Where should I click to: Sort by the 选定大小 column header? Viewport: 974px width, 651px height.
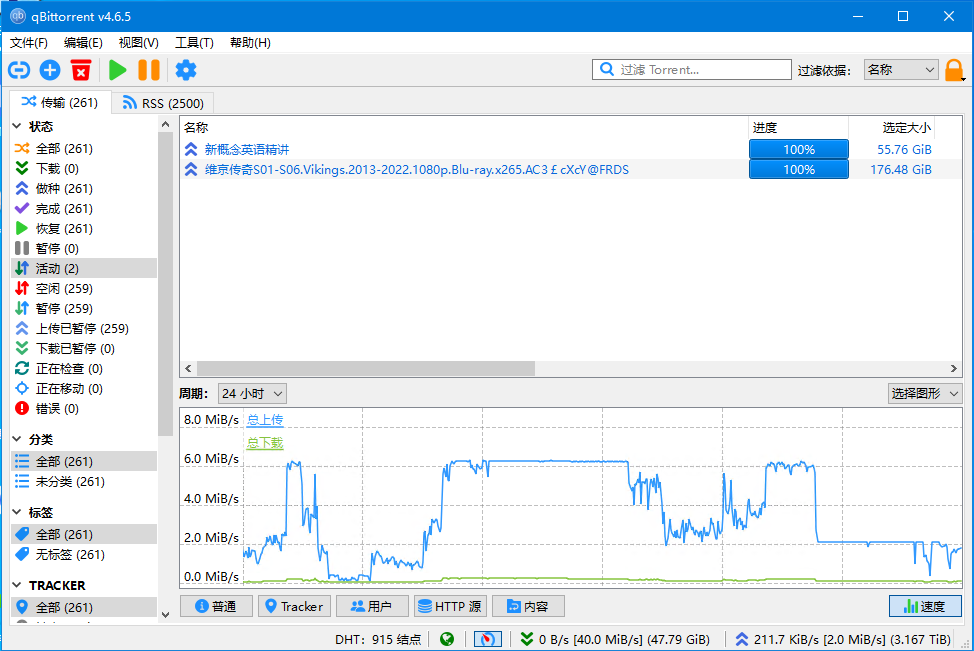click(x=892, y=127)
